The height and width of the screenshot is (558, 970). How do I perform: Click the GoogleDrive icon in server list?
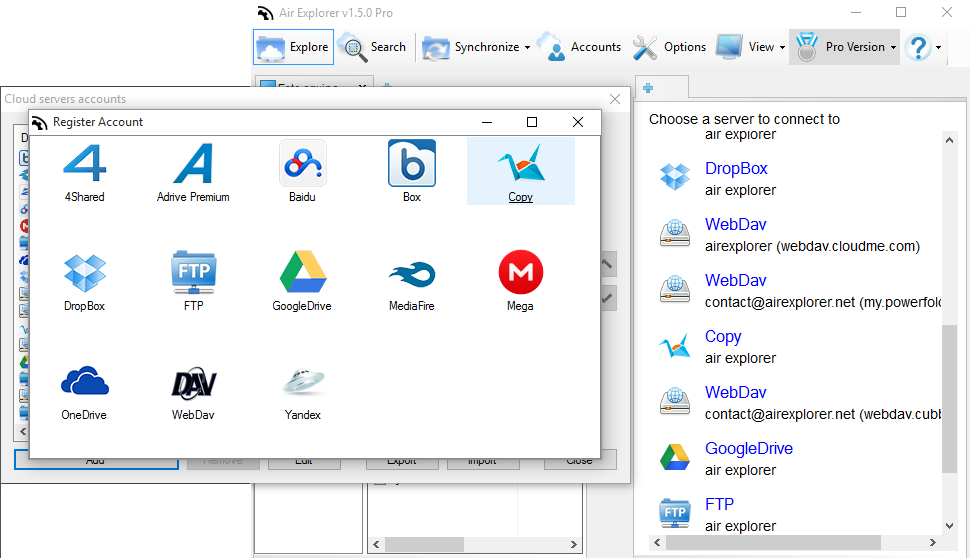pos(674,457)
